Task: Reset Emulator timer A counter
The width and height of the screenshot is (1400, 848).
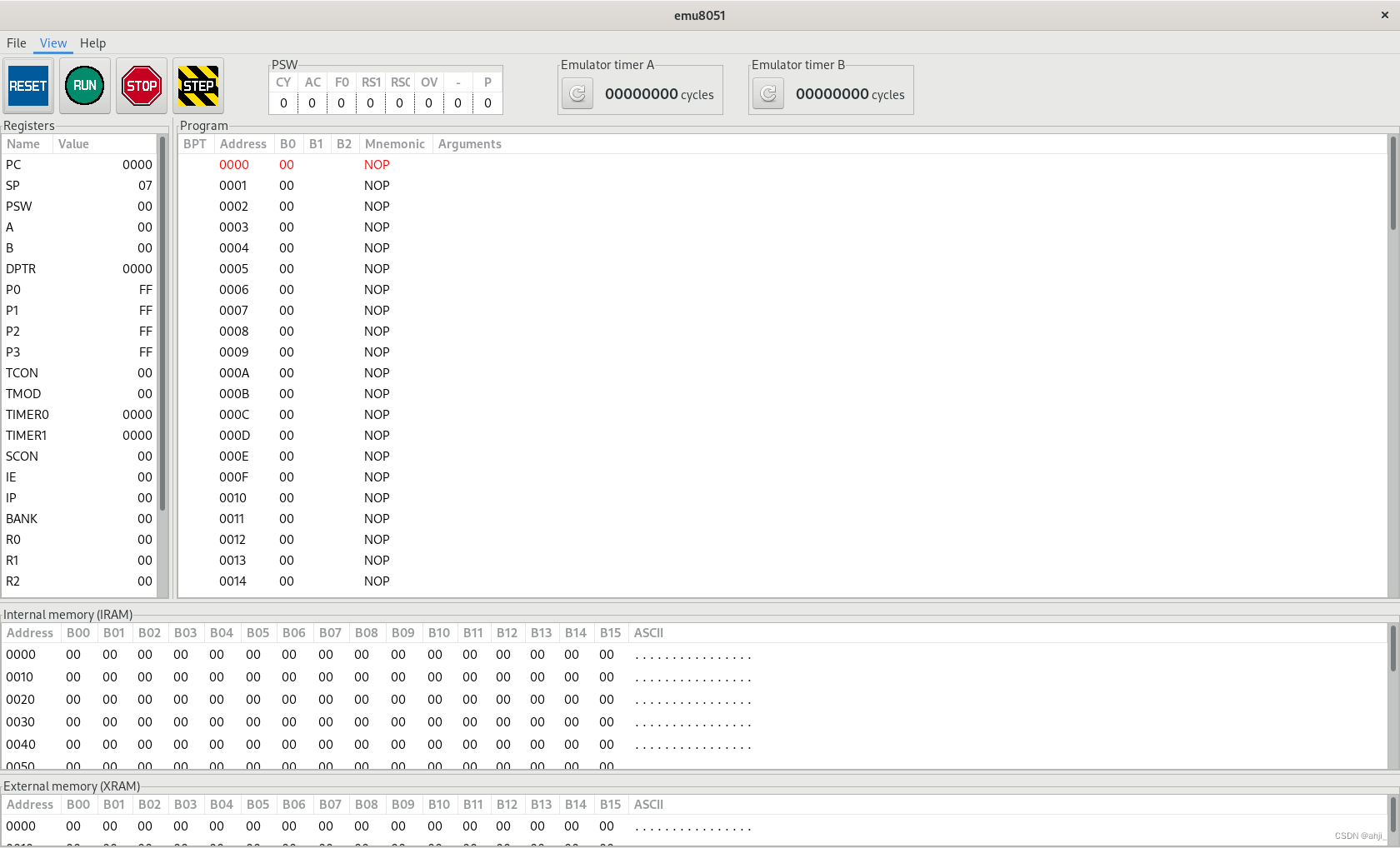Action: [x=577, y=94]
